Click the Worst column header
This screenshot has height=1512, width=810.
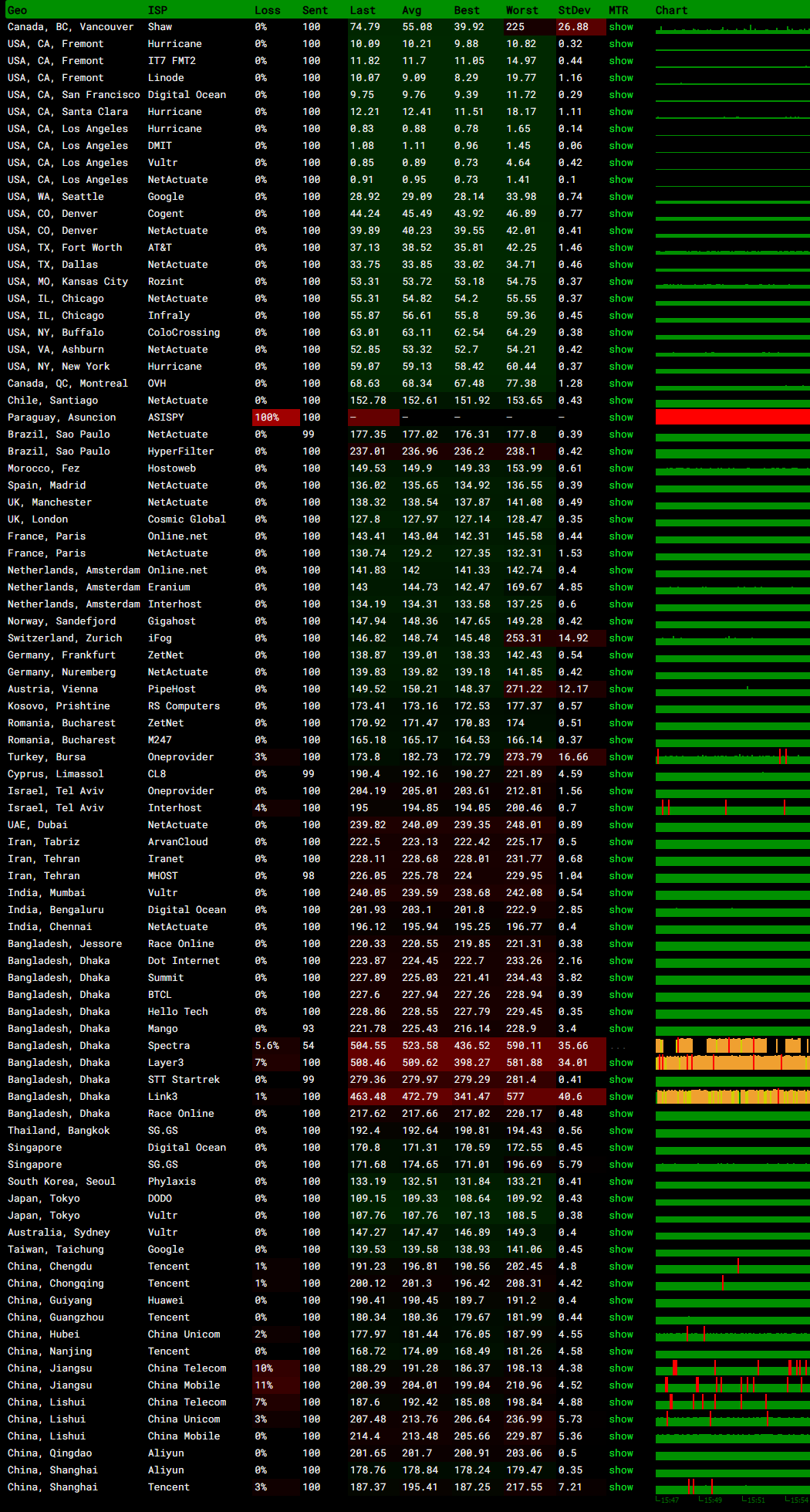click(x=521, y=10)
